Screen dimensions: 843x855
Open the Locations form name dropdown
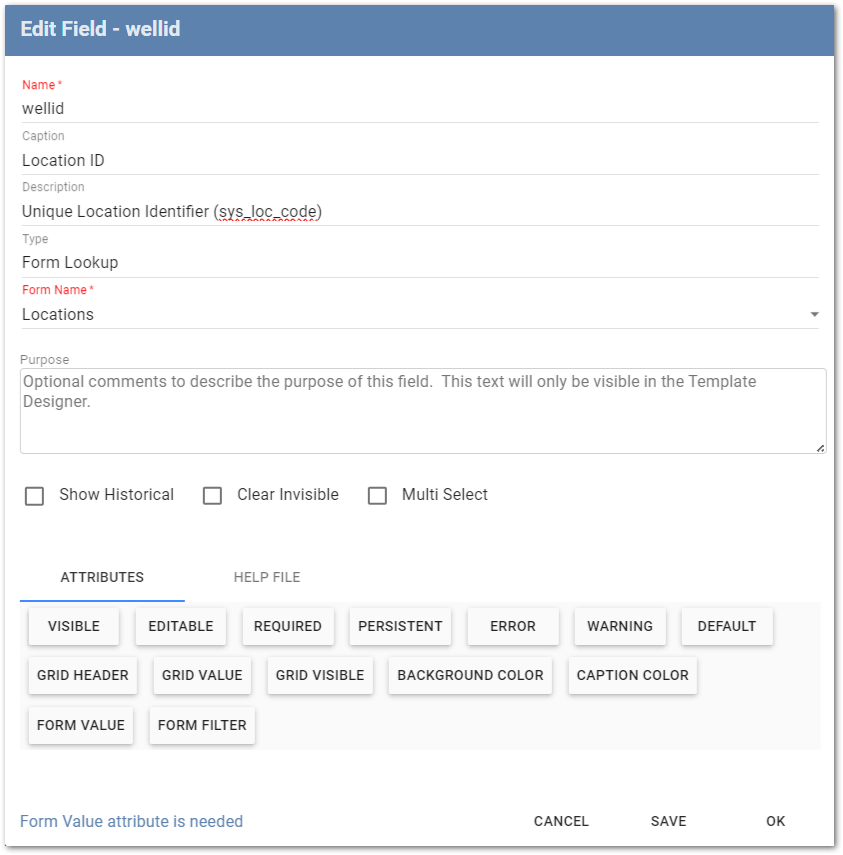click(x=814, y=313)
